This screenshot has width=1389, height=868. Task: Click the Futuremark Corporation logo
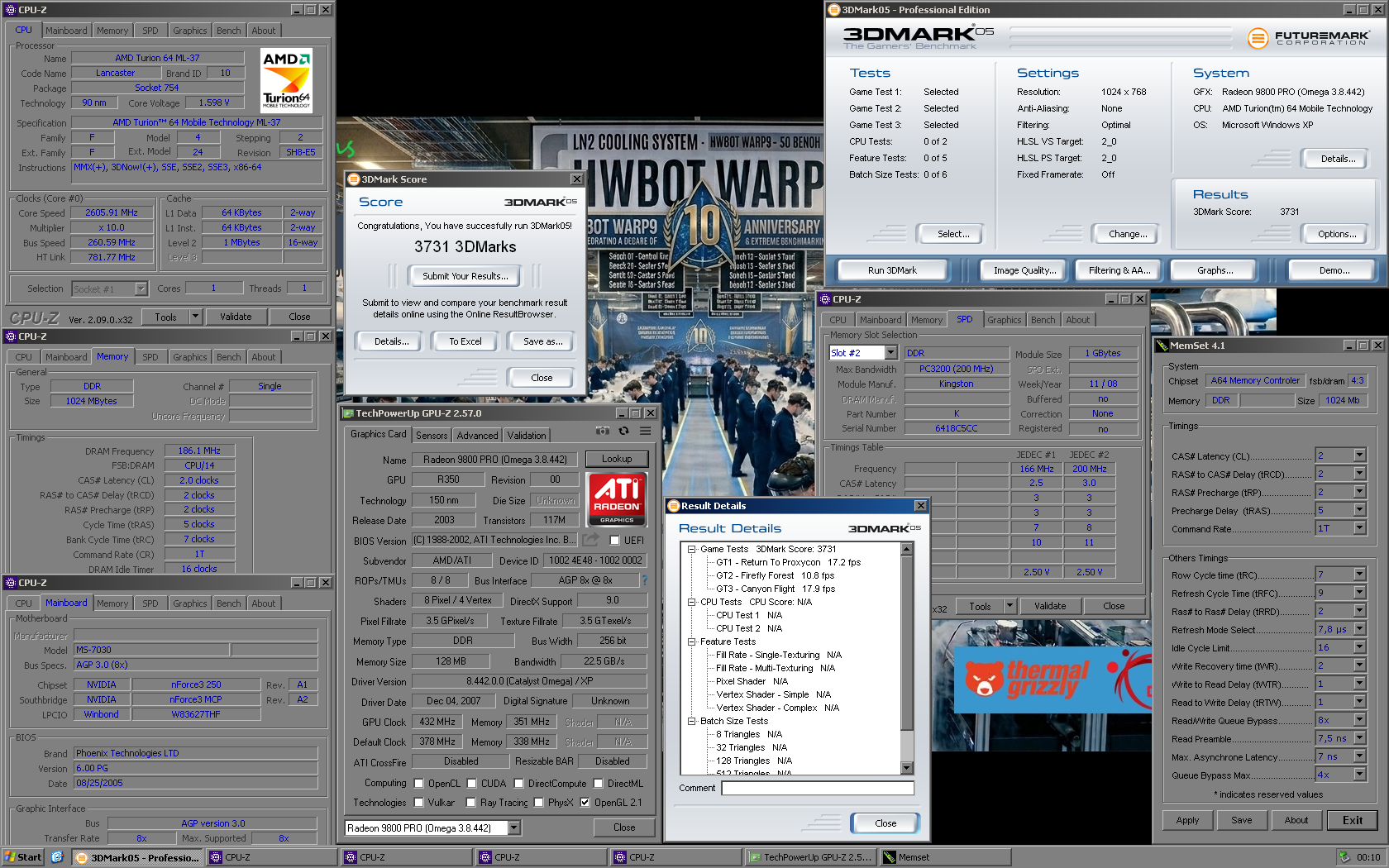coord(1308,38)
